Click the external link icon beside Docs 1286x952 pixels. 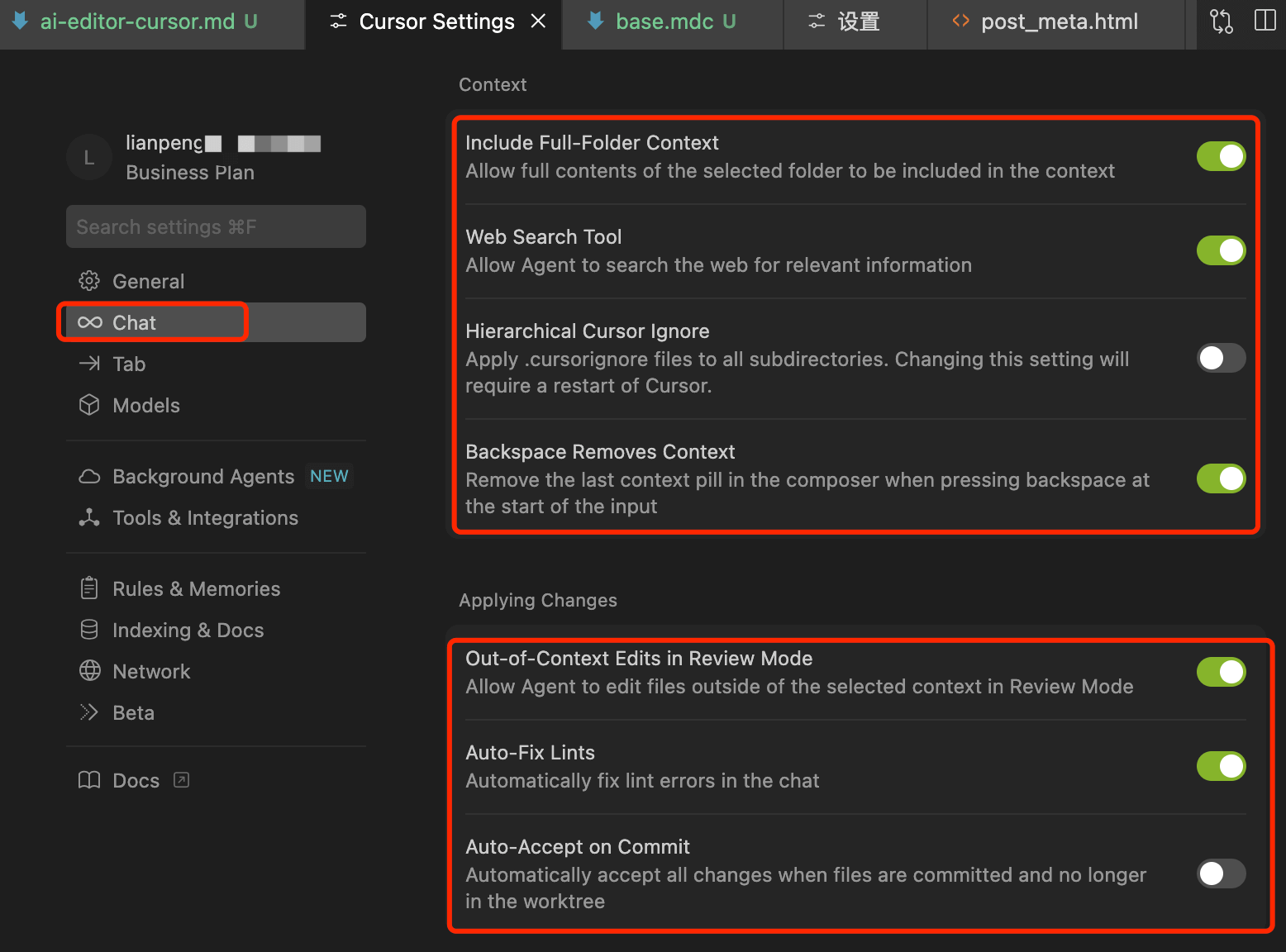182,780
